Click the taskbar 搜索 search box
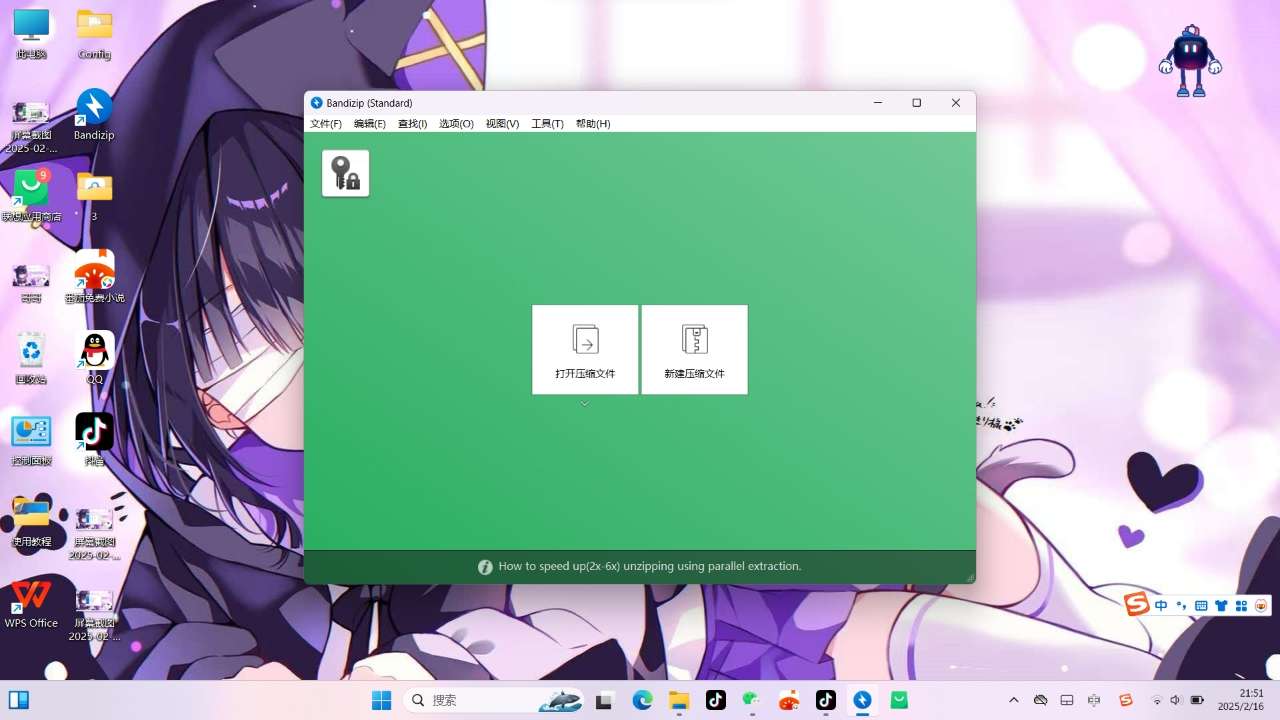The height and width of the screenshot is (720, 1280). (x=495, y=701)
